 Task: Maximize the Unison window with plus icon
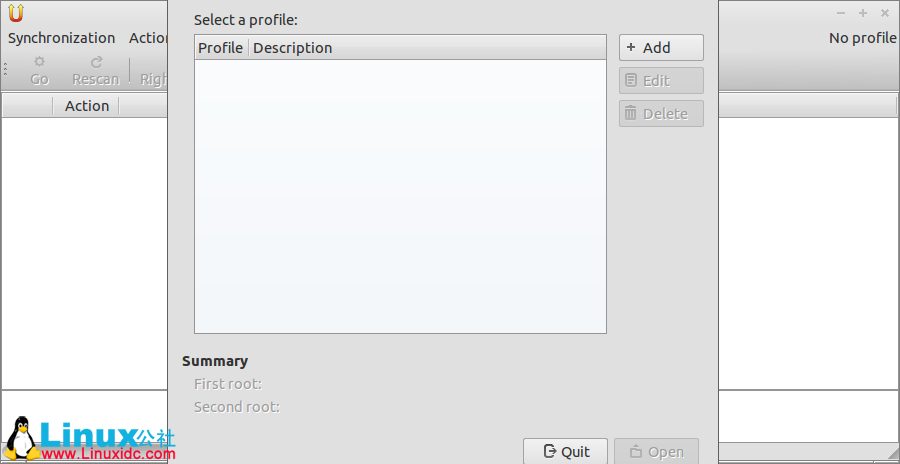coord(863,13)
